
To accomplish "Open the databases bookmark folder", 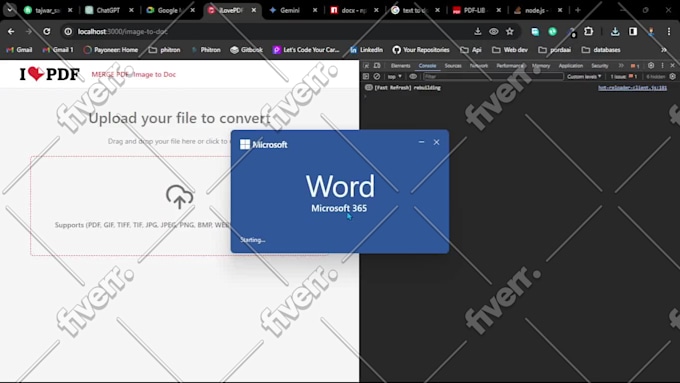I will pyautogui.click(x=601, y=50).
